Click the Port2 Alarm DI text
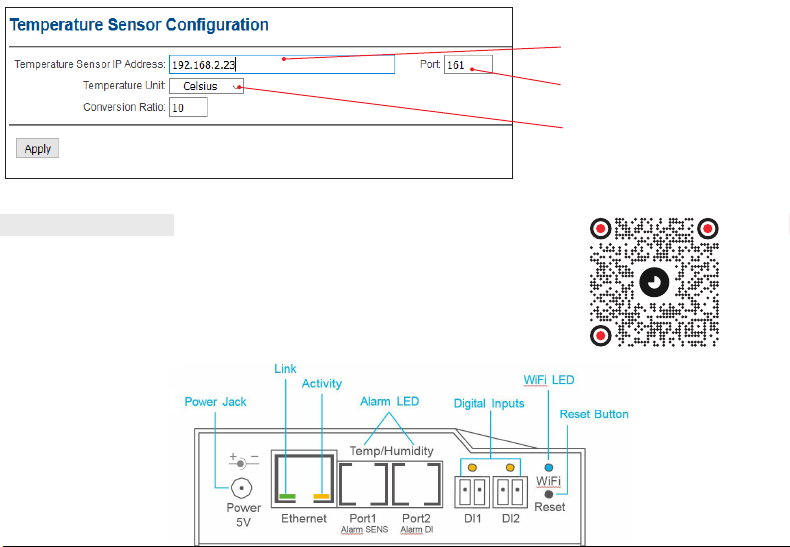The width and height of the screenshot is (790, 547). click(x=417, y=523)
